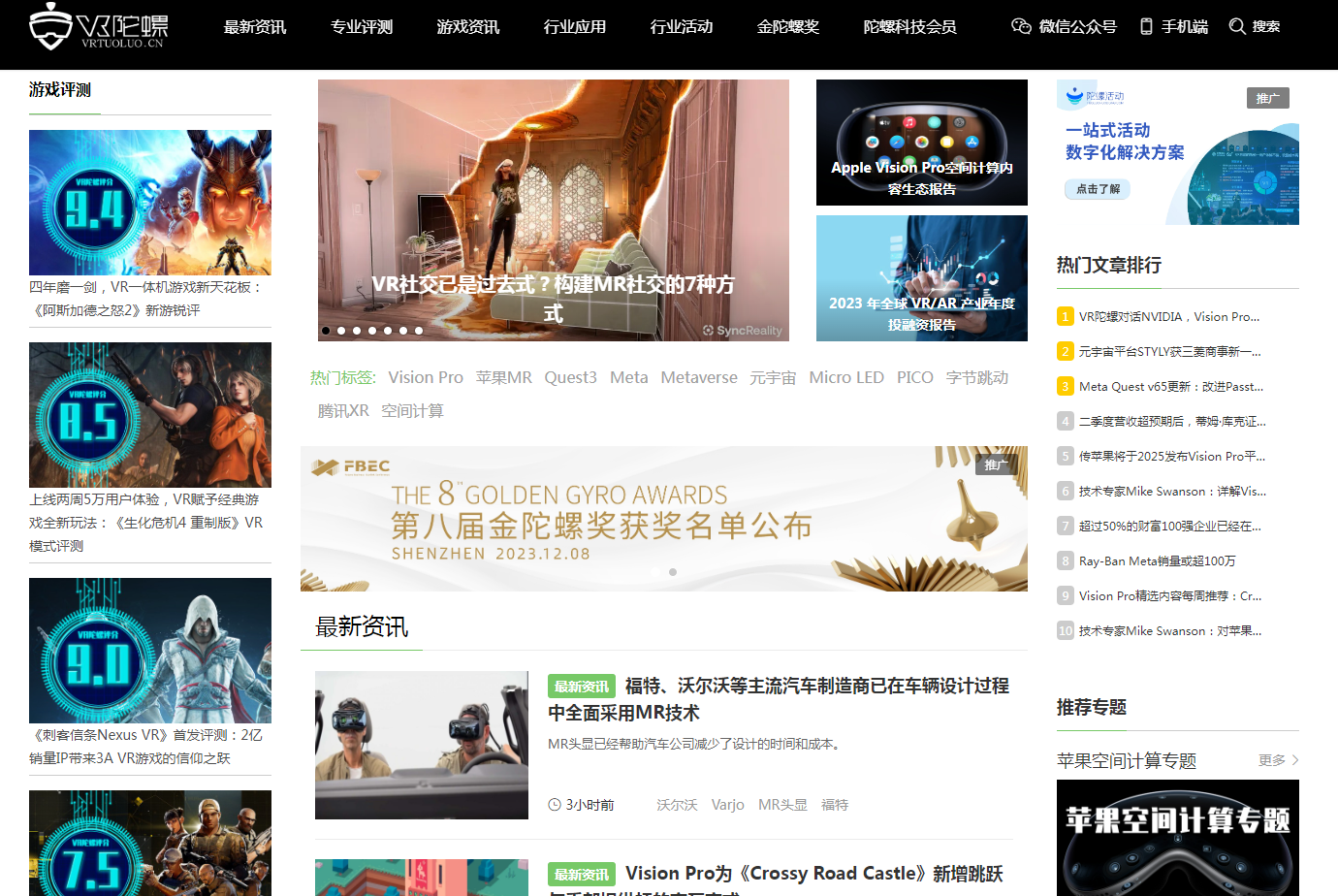The image size is (1338, 896).
Task: Open the 最新资讯 nav menu
Action: 255,27
